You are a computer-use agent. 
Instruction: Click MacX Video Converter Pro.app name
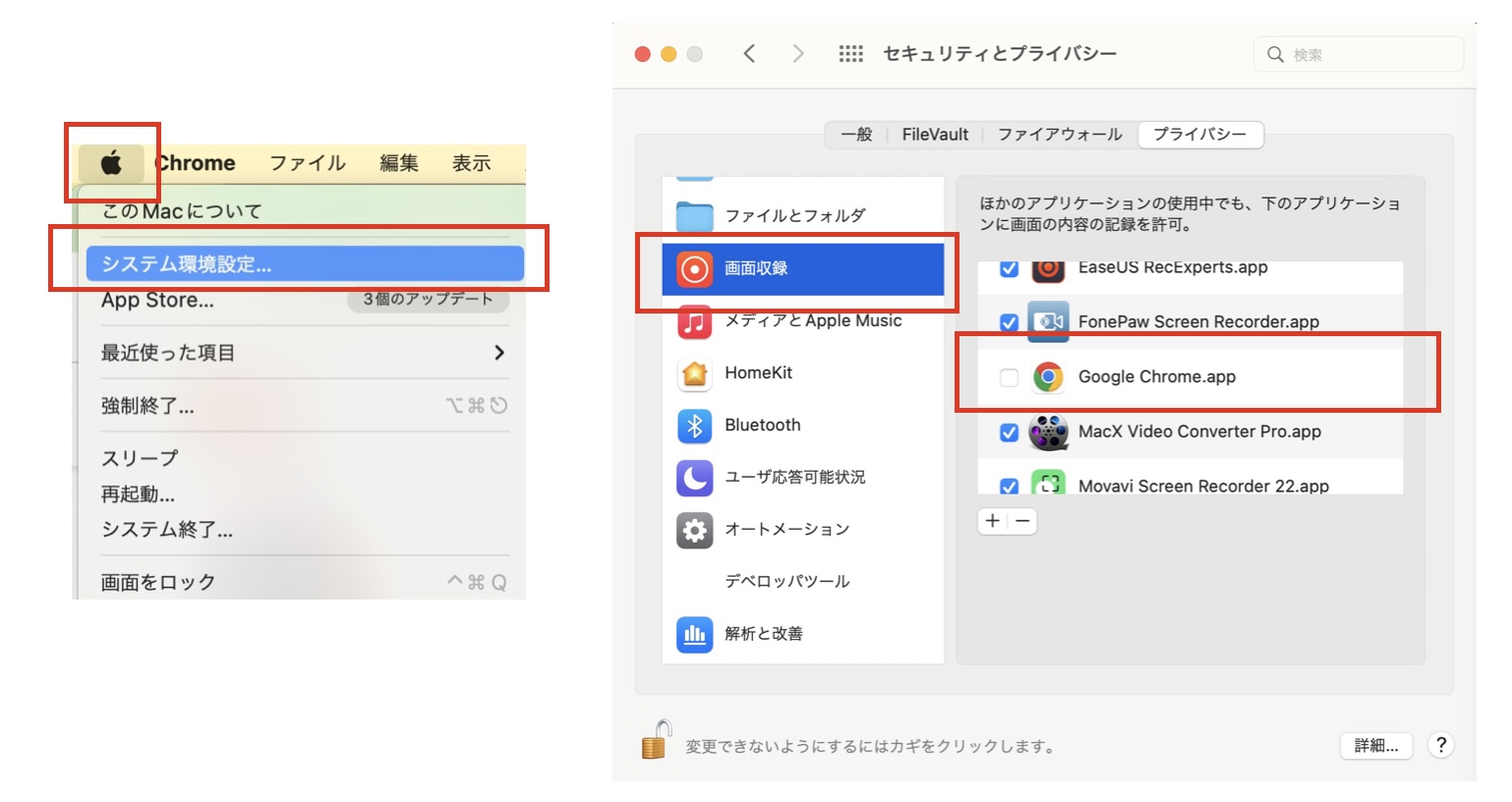pyautogui.click(x=1199, y=431)
